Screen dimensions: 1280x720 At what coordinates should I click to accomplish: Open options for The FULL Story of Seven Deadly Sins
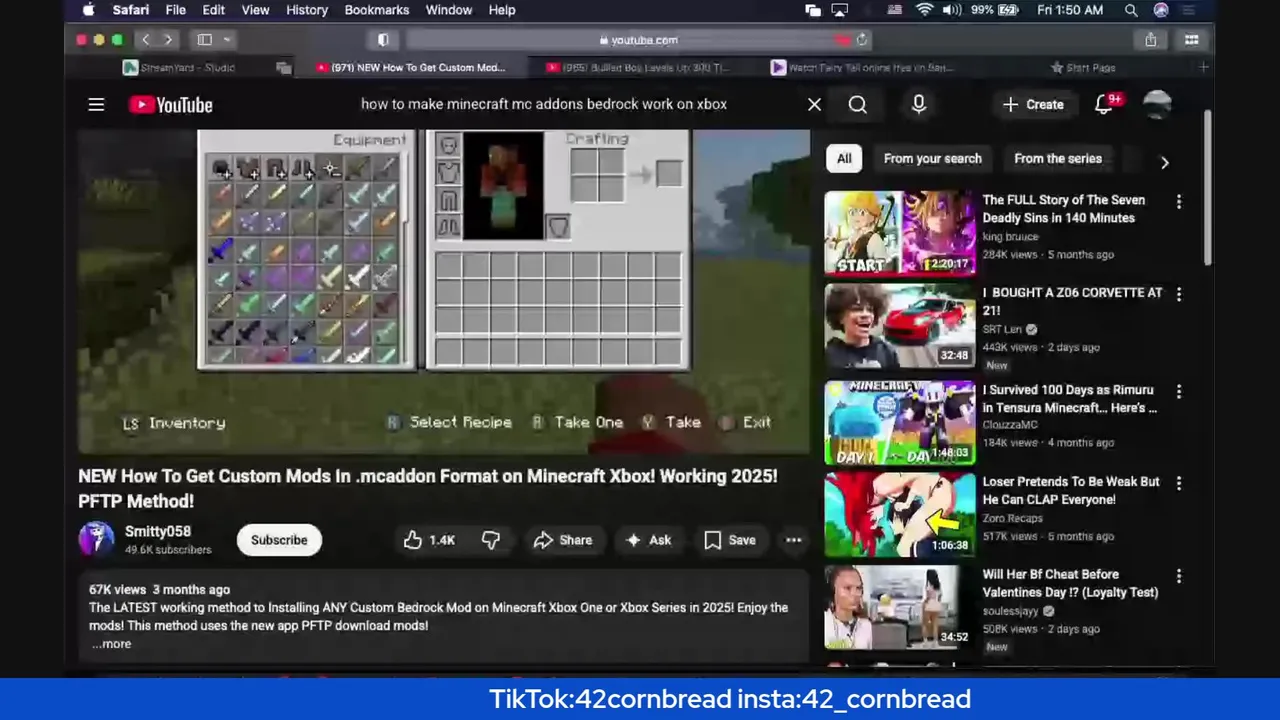point(1178,202)
